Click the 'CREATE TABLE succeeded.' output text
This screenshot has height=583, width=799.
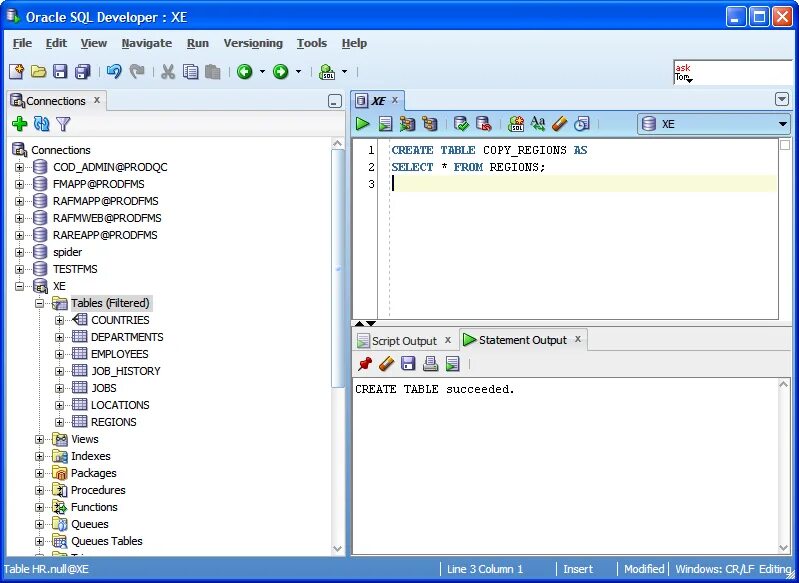pos(435,389)
